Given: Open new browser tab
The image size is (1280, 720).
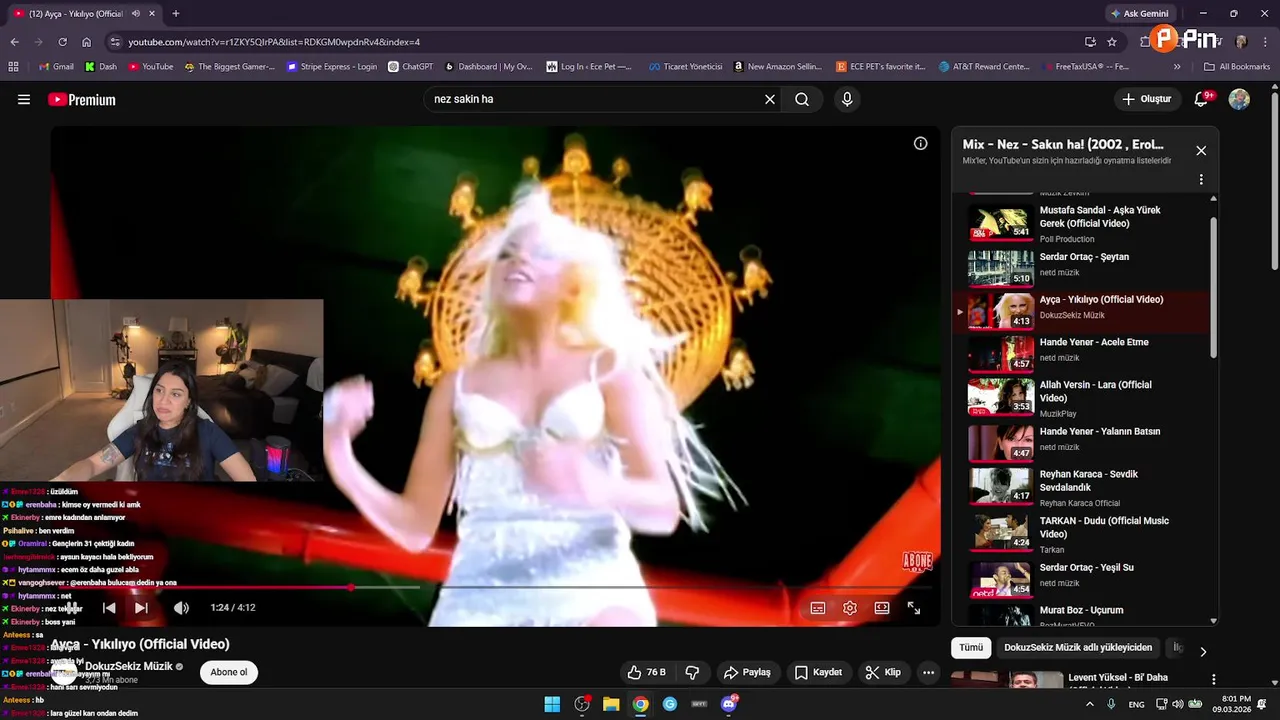Looking at the screenshot, I should pos(176,13).
